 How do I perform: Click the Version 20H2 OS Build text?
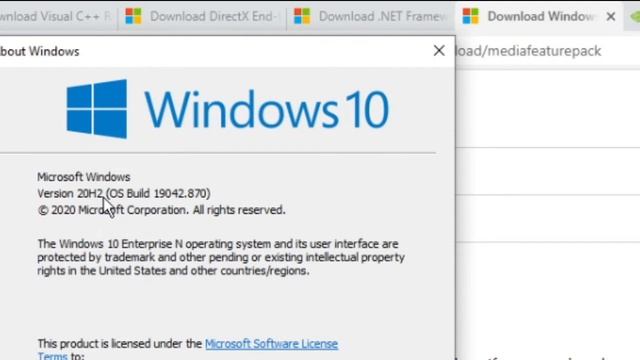[x=124, y=193]
